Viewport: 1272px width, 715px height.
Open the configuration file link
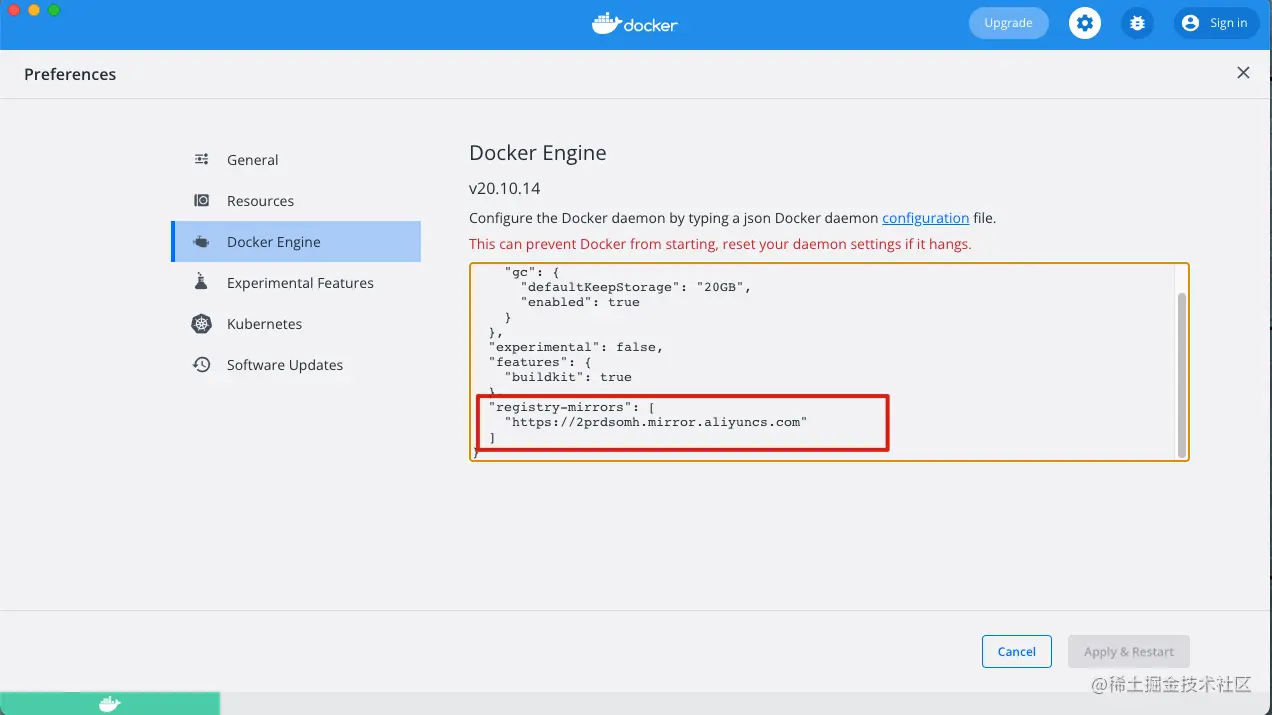(x=925, y=218)
